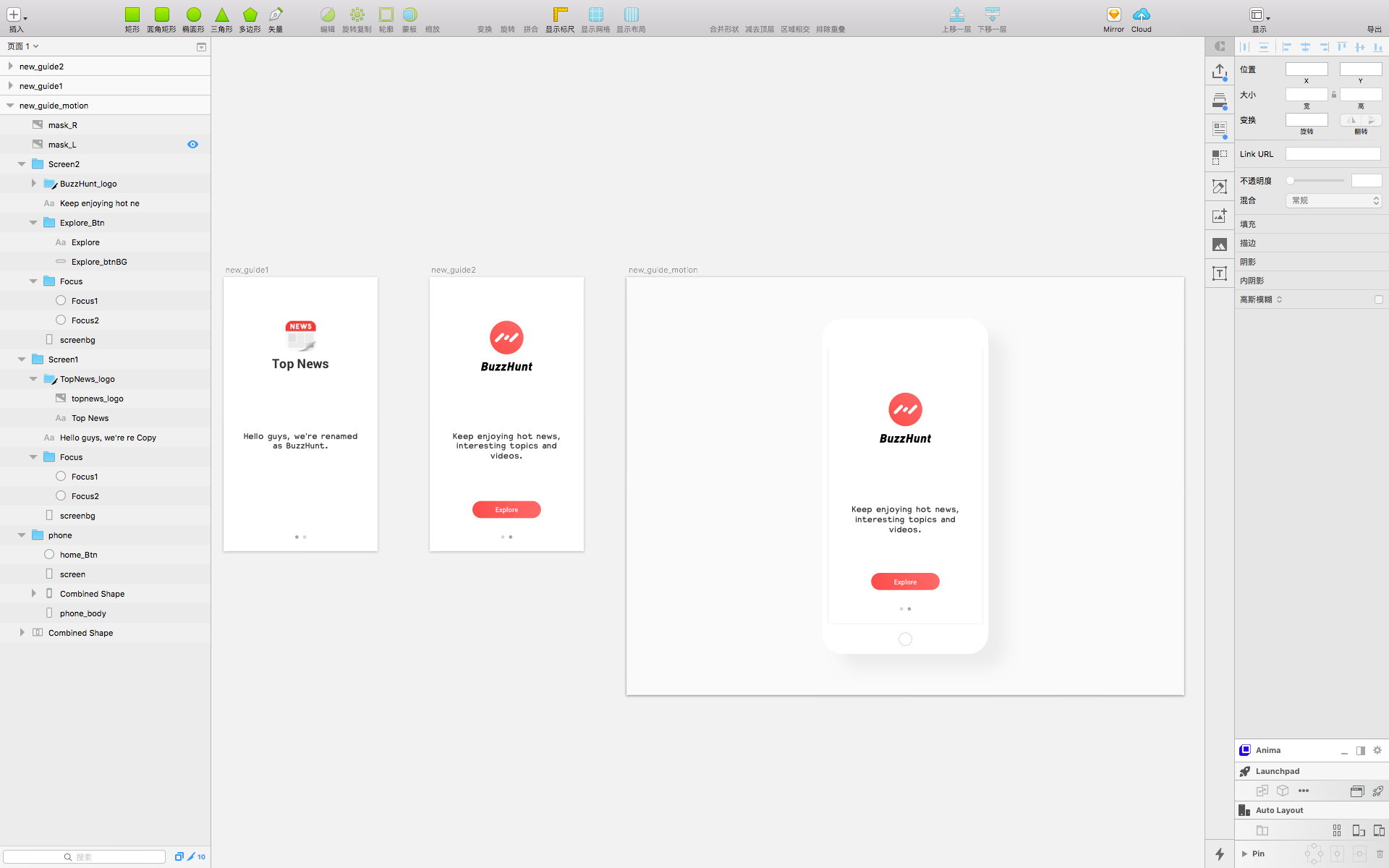Image resolution: width=1389 pixels, height=868 pixels.
Task: Expand the new_guide2 artboard in layer list
Action: (10, 66)
